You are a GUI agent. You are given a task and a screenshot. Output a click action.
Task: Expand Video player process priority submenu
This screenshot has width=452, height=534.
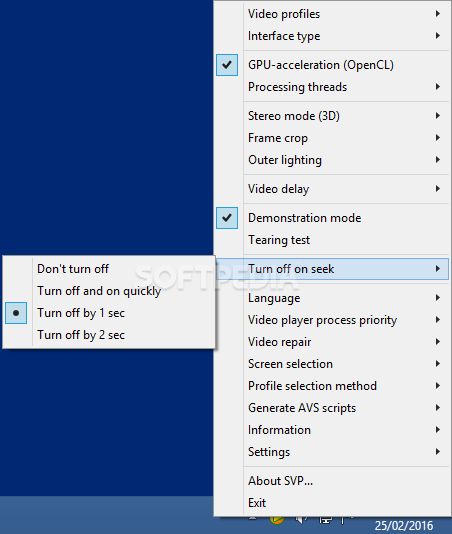click(332, 320)
